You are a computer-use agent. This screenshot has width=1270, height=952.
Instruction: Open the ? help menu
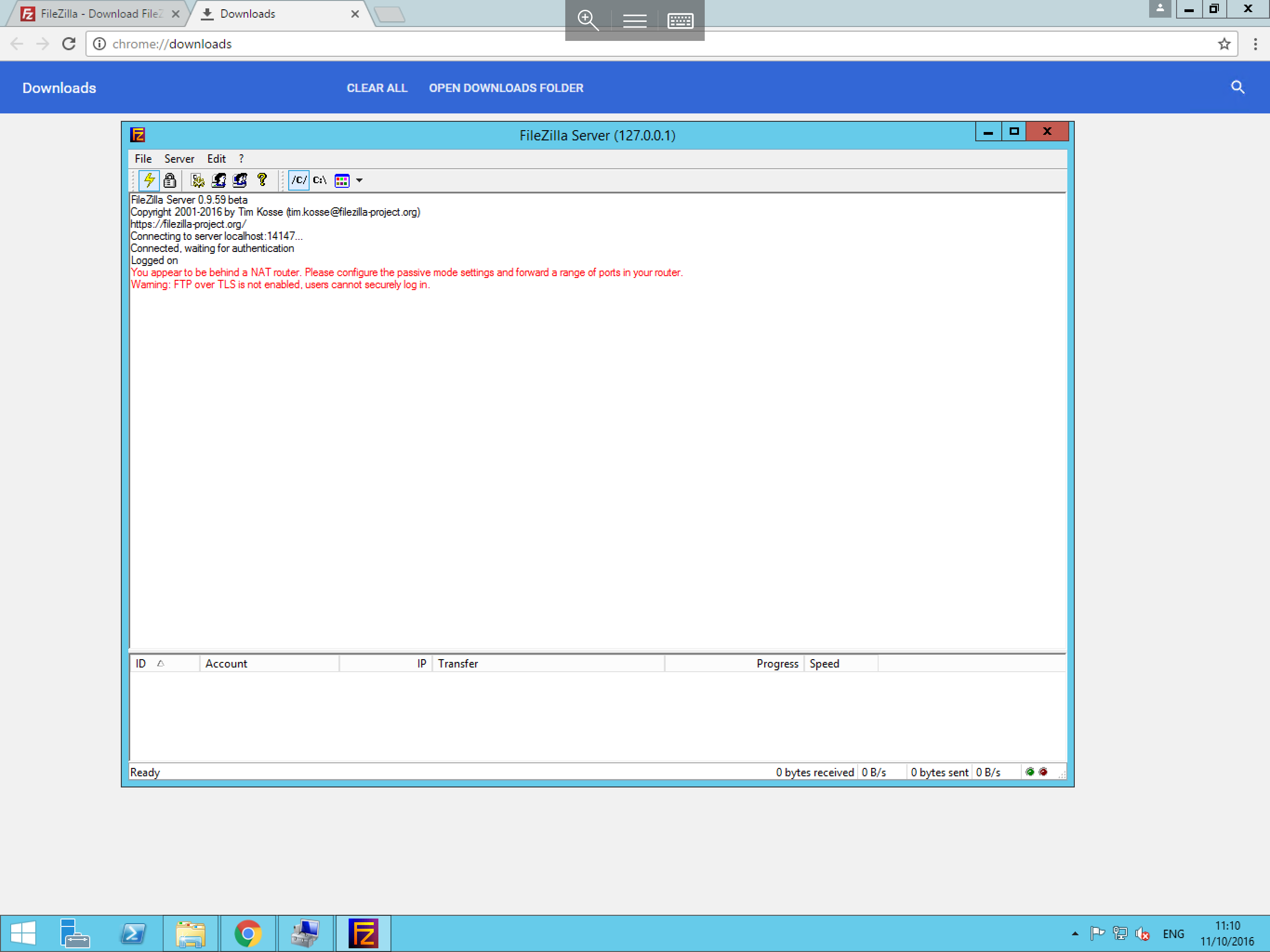tap(241, 159)
